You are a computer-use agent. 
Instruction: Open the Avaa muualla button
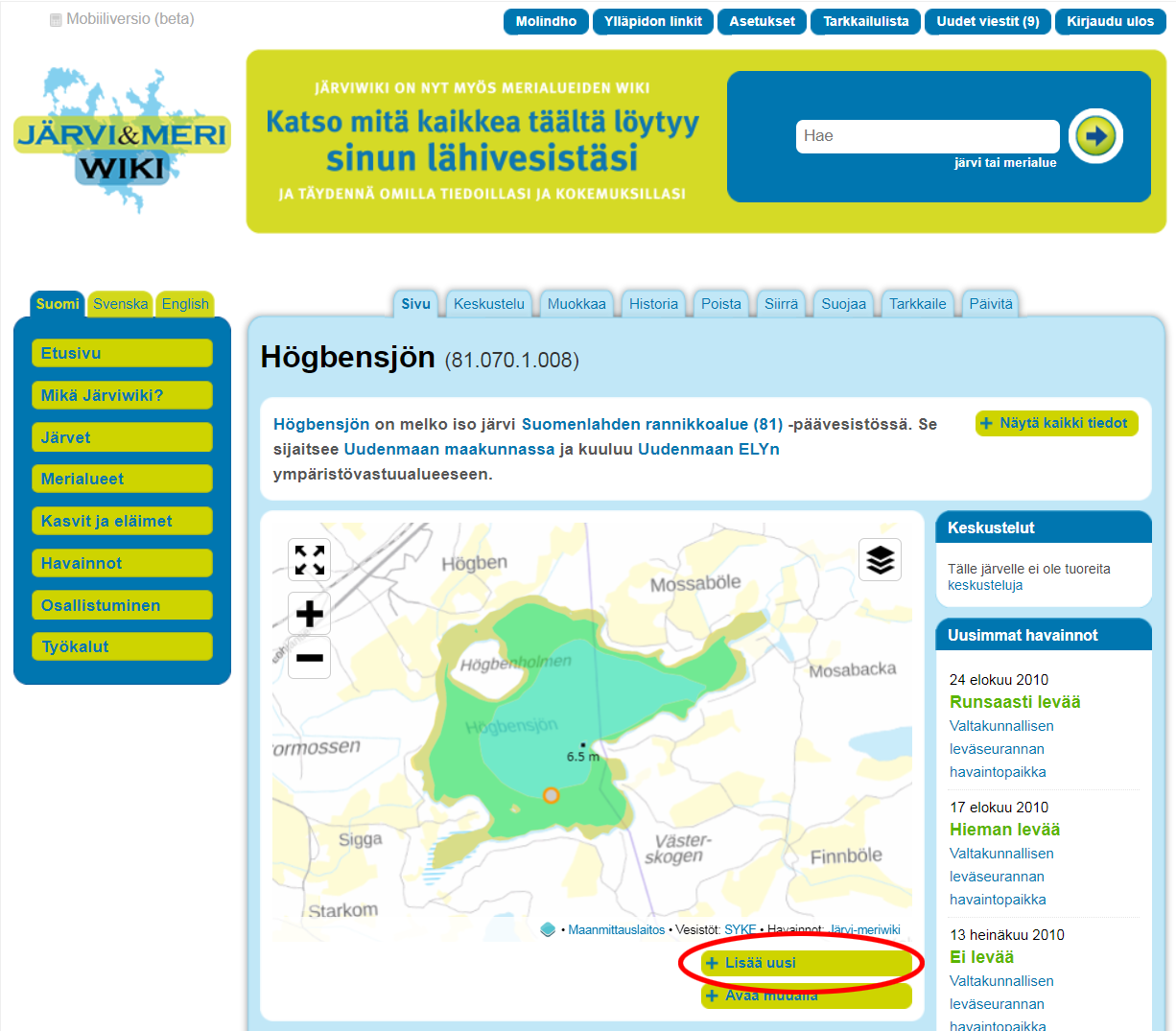point(806,996)
